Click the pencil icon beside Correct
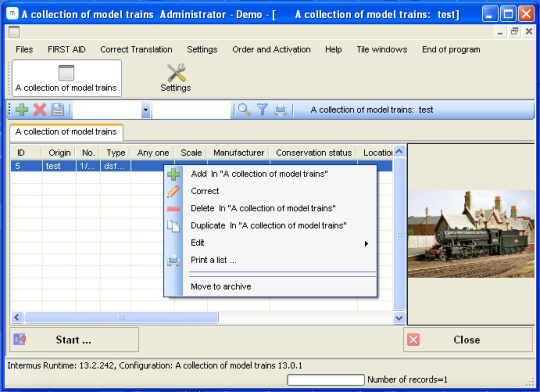The image size is (540, 392). pos(173,192)
